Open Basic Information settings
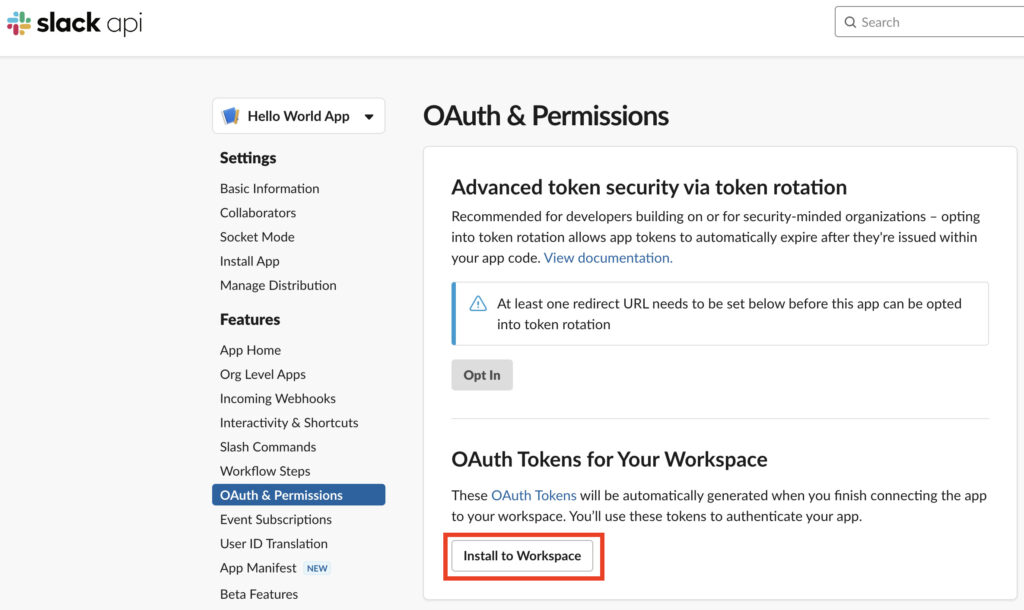Image resolution: width=1024 pixels, height=610 pixels. [x=269, y=188]
